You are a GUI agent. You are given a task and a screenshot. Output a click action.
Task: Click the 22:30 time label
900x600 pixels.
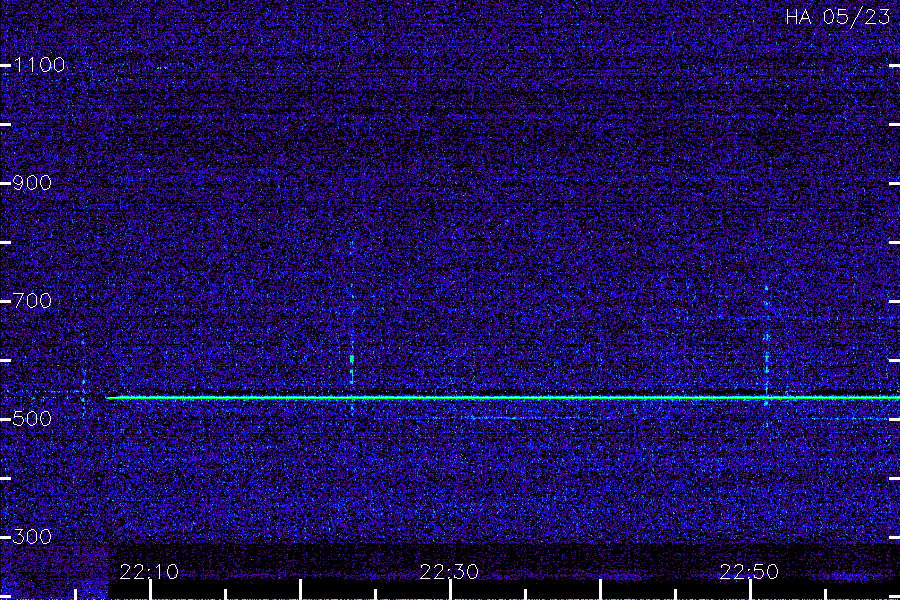click(449, 572)
